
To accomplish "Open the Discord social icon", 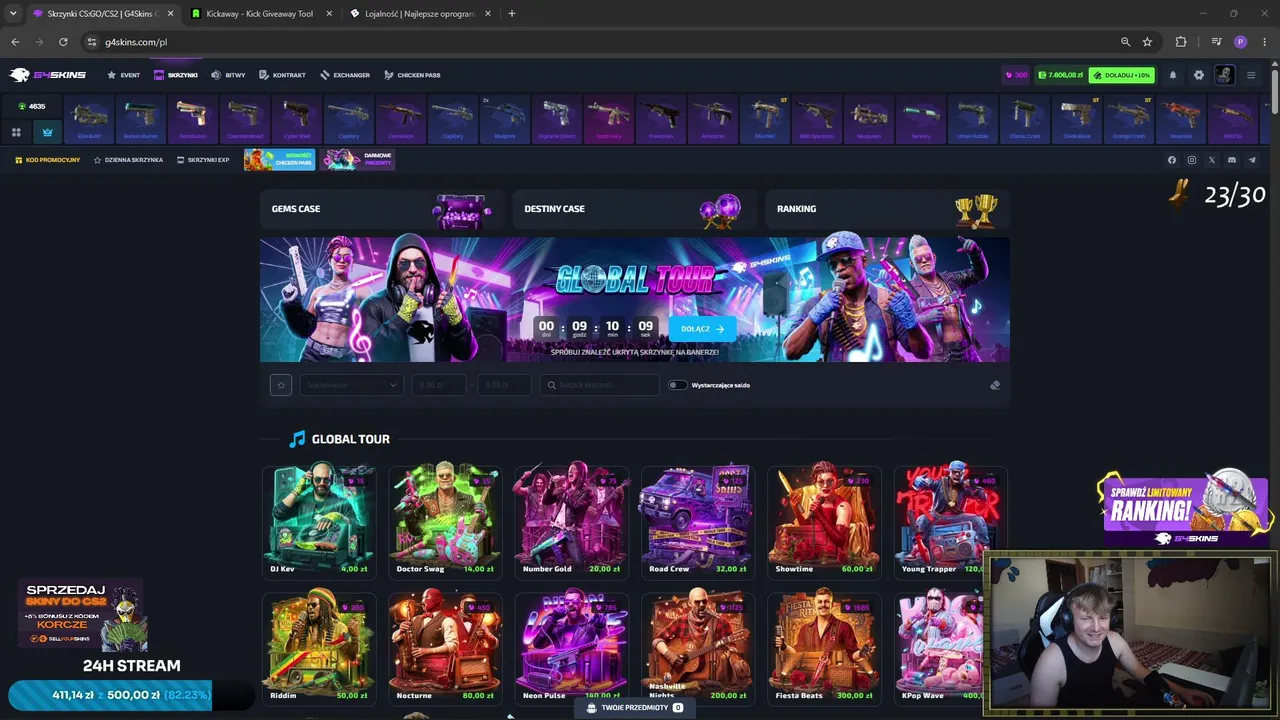I will click(1232, 160).
